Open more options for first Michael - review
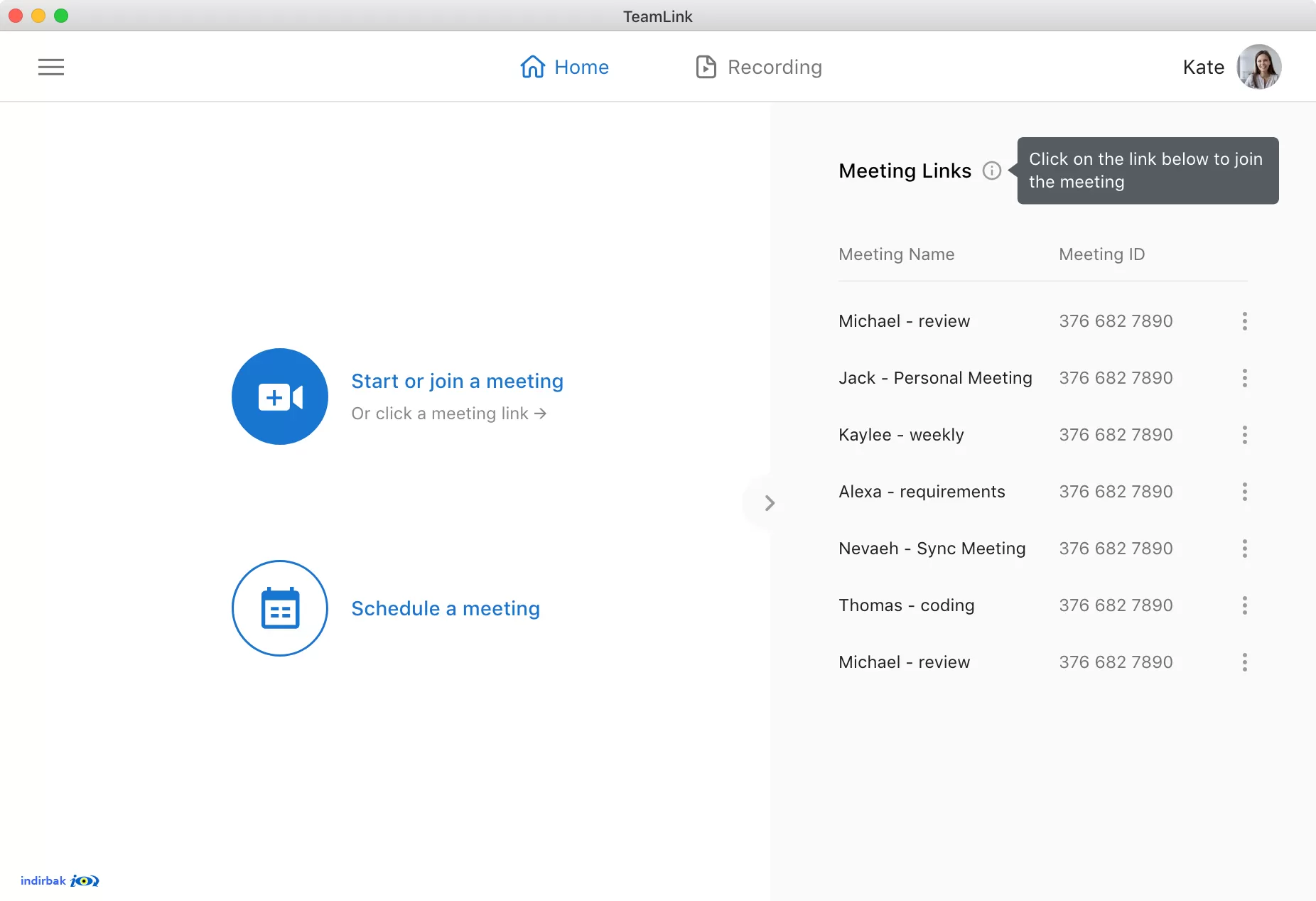Image resolution: width=1316 pixels, height=901 pixels. coord(1244,321)
